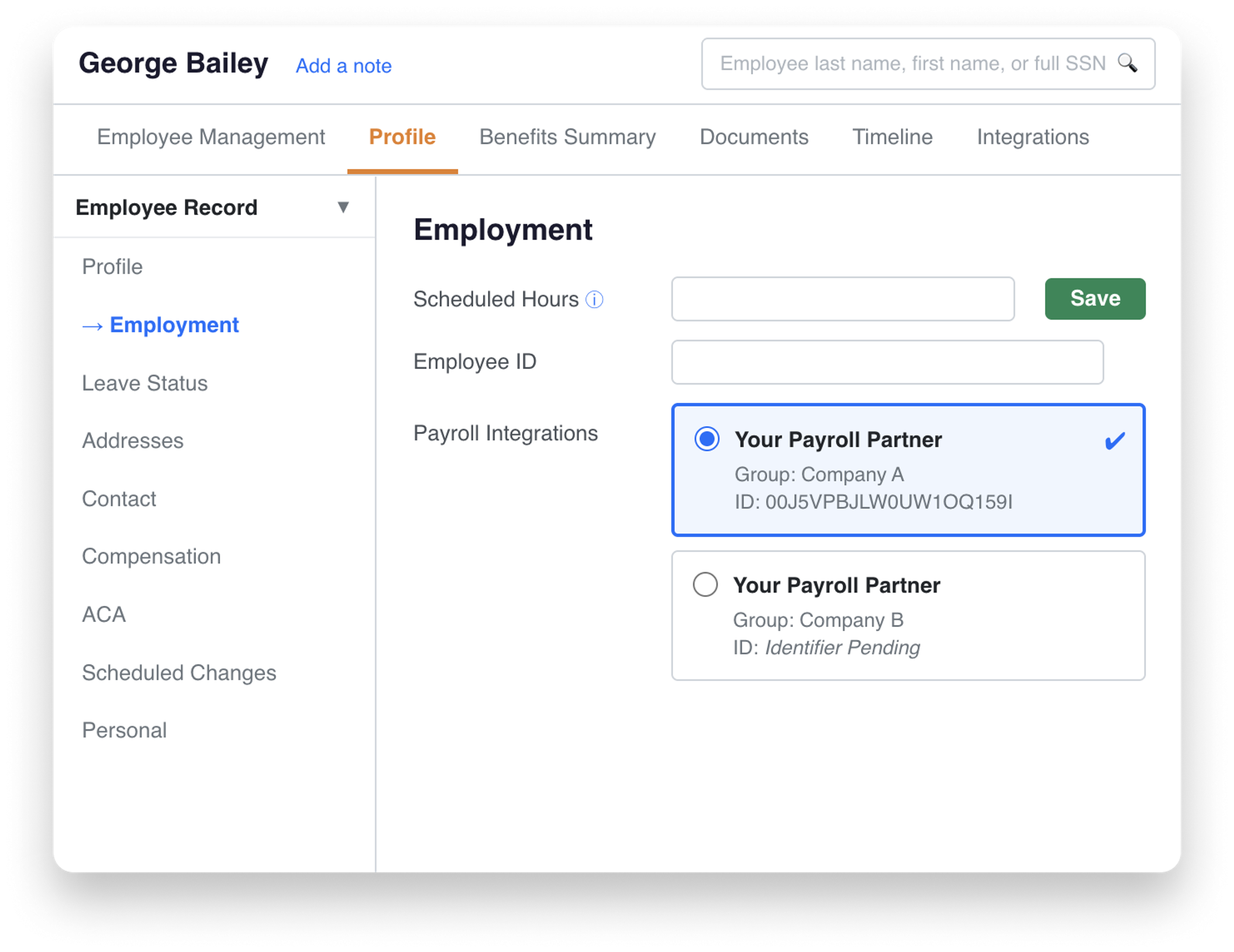Screen dimensions: 1234x952
Task: Go to the Timeline tab
Action: 892,137
